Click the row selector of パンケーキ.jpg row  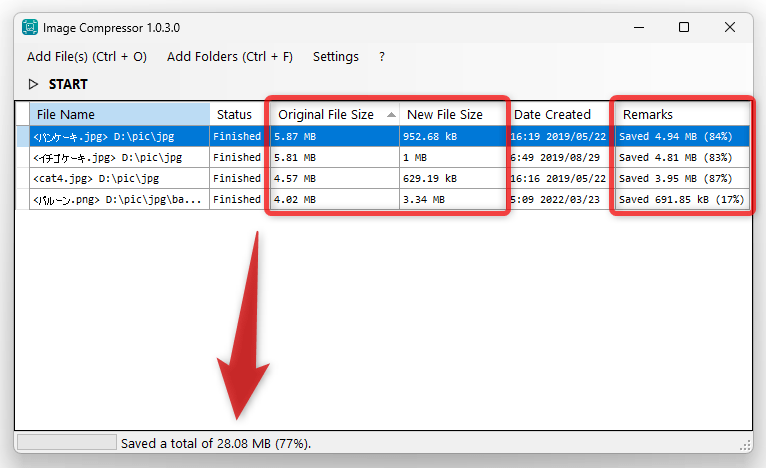click(23, 136)
